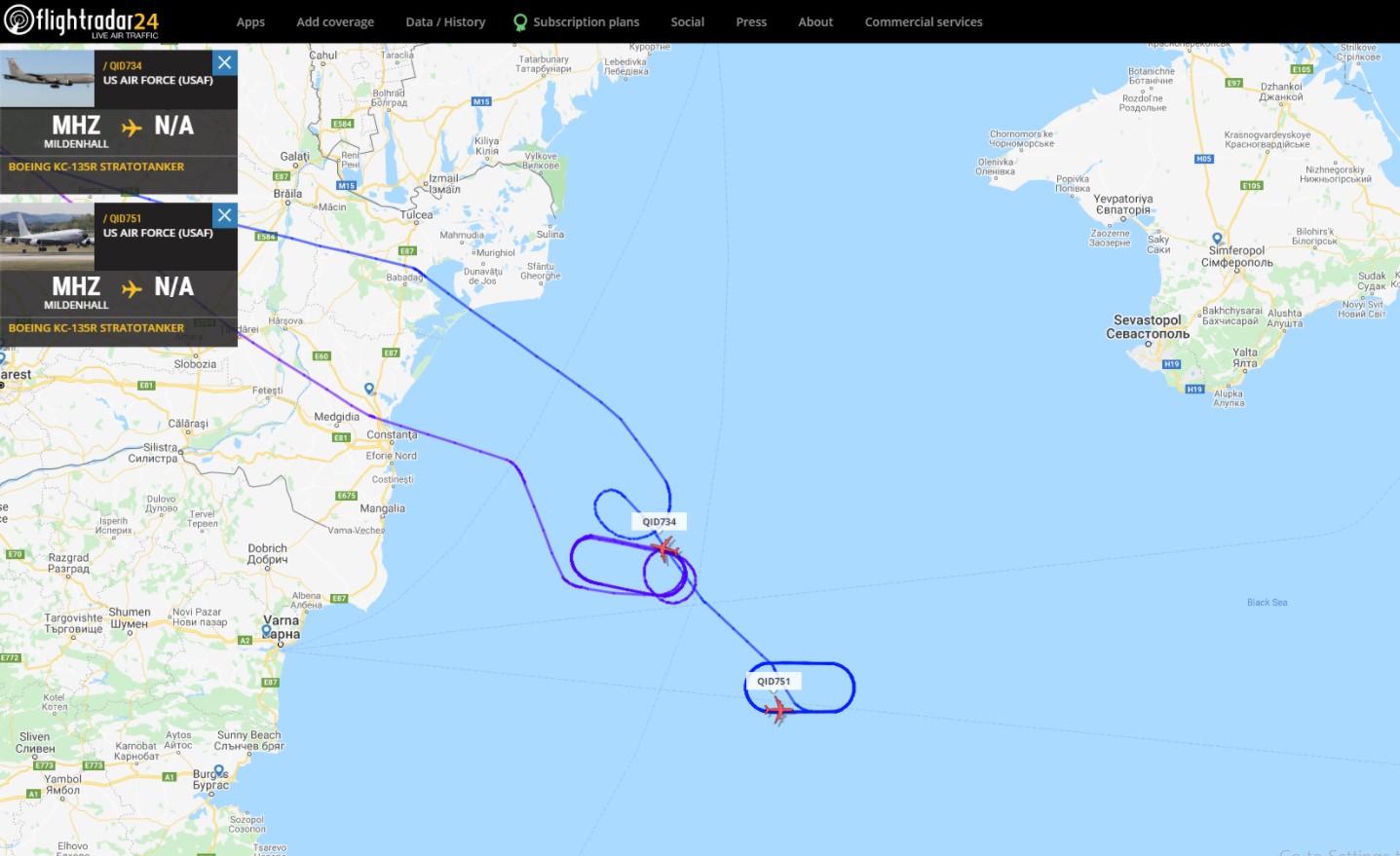Open the Apps menu
This screenshot has width=1400, height=856.
[250, 22]
